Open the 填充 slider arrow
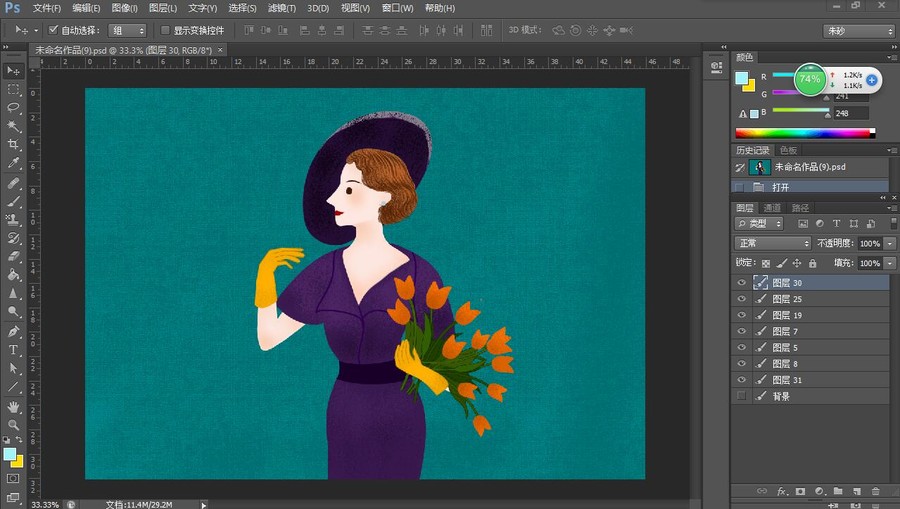Screen dimensions: 900x509 (890, 263)
